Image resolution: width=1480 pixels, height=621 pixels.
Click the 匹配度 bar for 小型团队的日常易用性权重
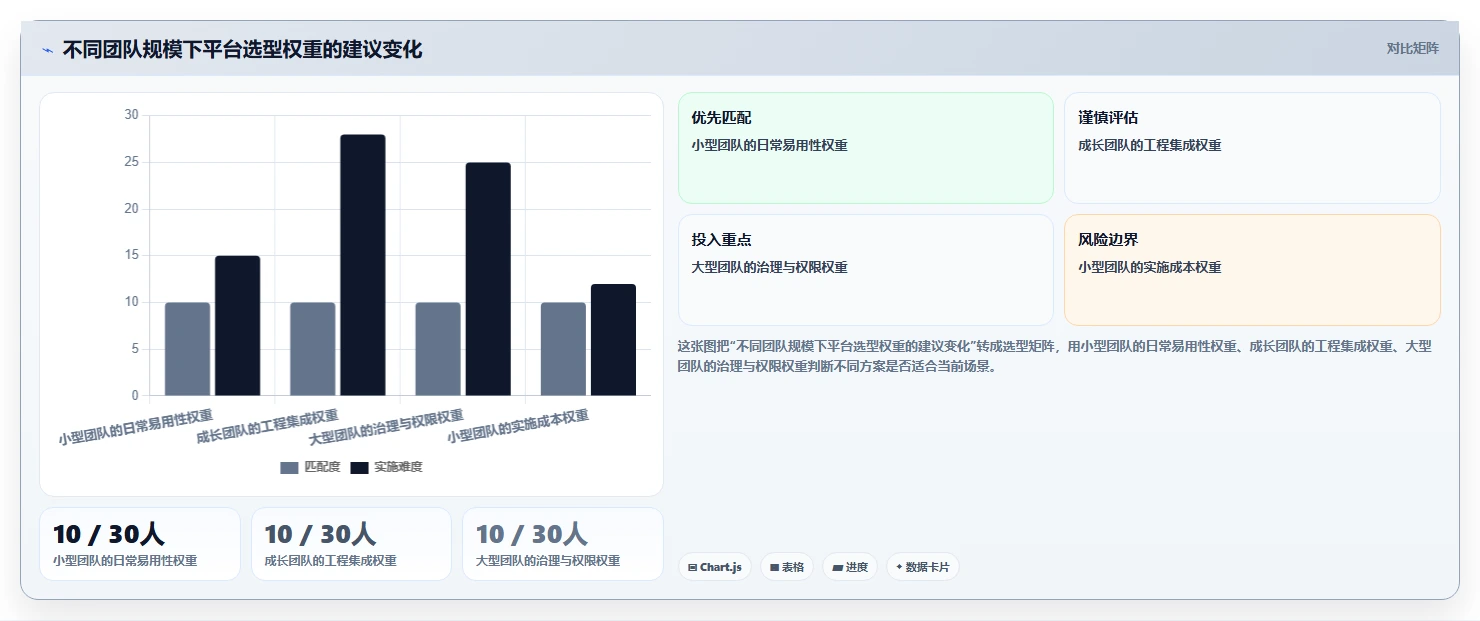pyautogui.click(x=187, y=349)
